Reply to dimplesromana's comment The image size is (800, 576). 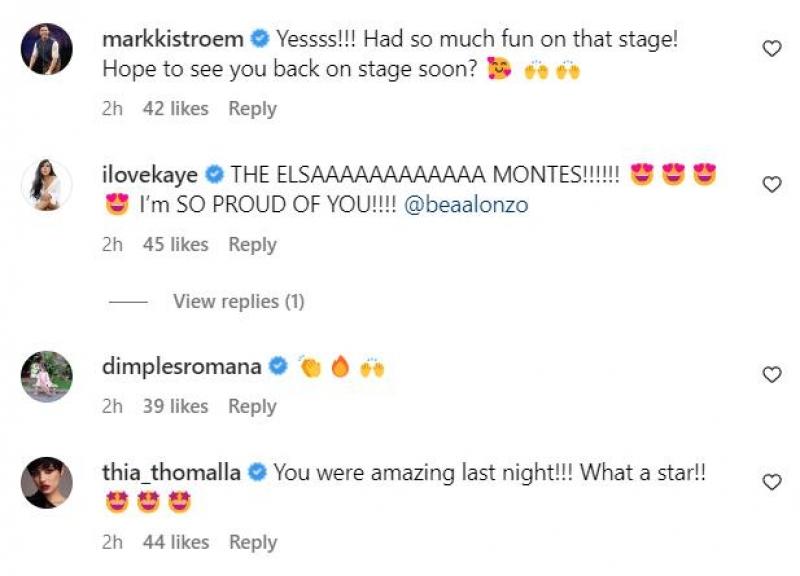click(252, 406)
